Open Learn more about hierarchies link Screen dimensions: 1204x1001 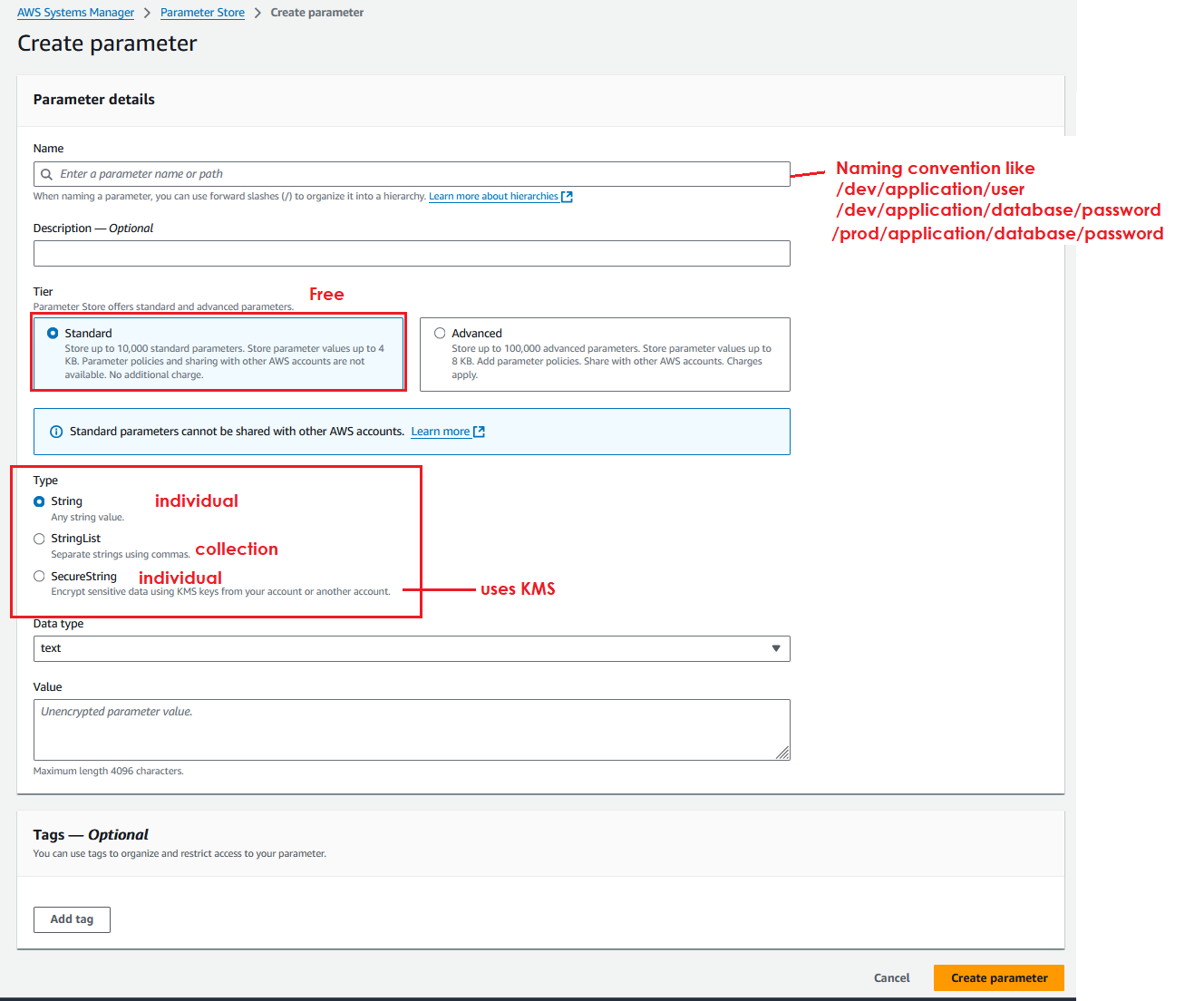(493, 197)
